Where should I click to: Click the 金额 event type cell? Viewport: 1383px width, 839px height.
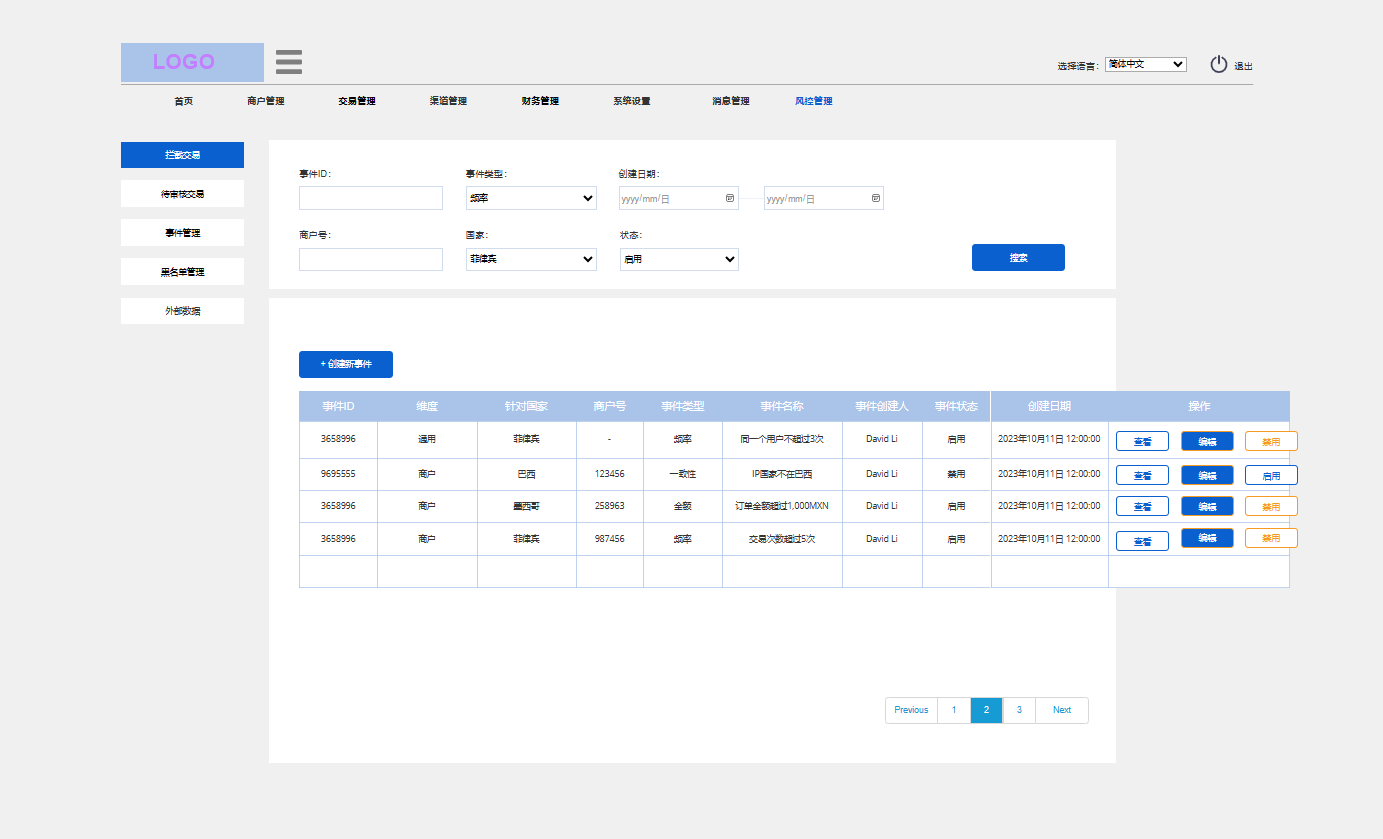point(682,506)
